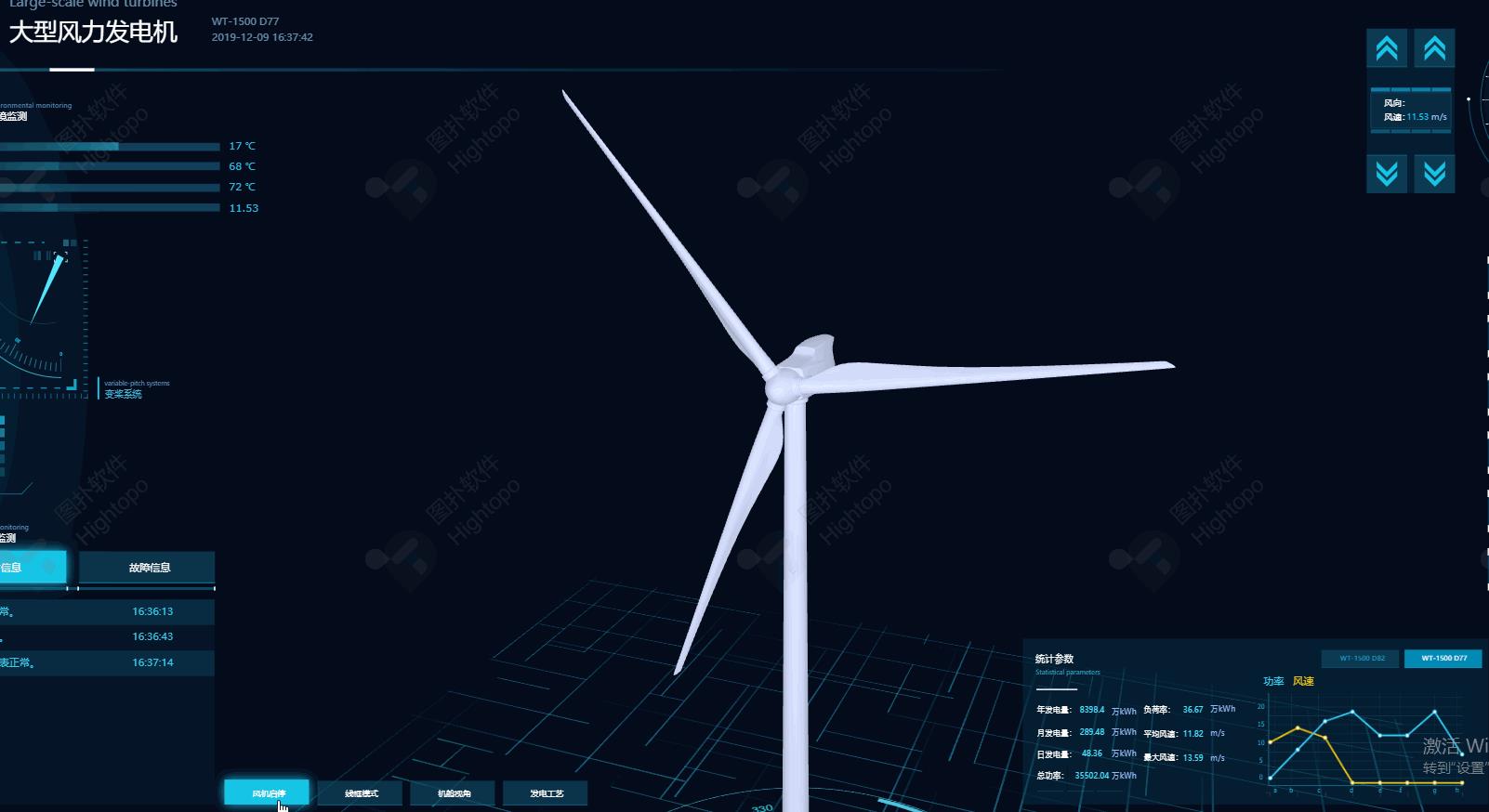Click the 17 ℃ temperature progress bar
Viewport: 1489px width, 812px height.
110,147
